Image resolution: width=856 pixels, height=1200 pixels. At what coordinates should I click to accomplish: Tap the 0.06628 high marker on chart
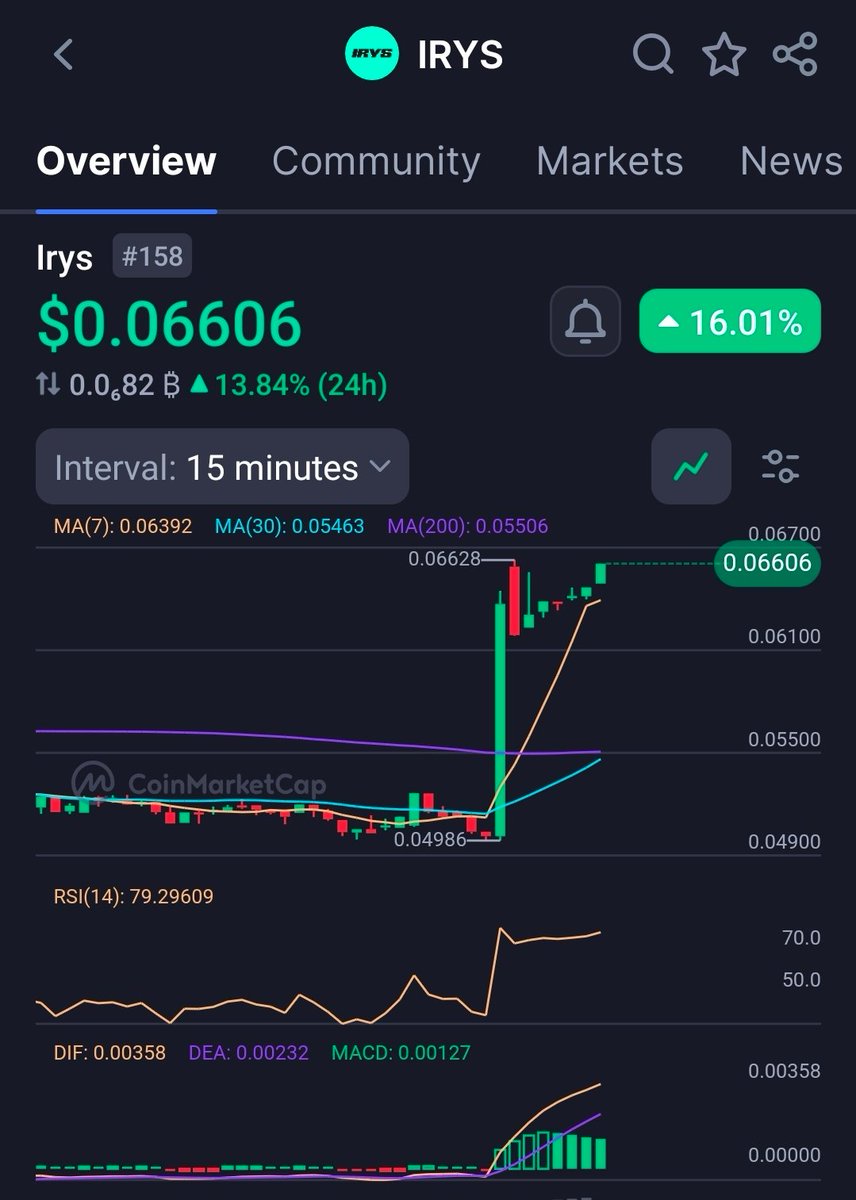tap(444, 560)
